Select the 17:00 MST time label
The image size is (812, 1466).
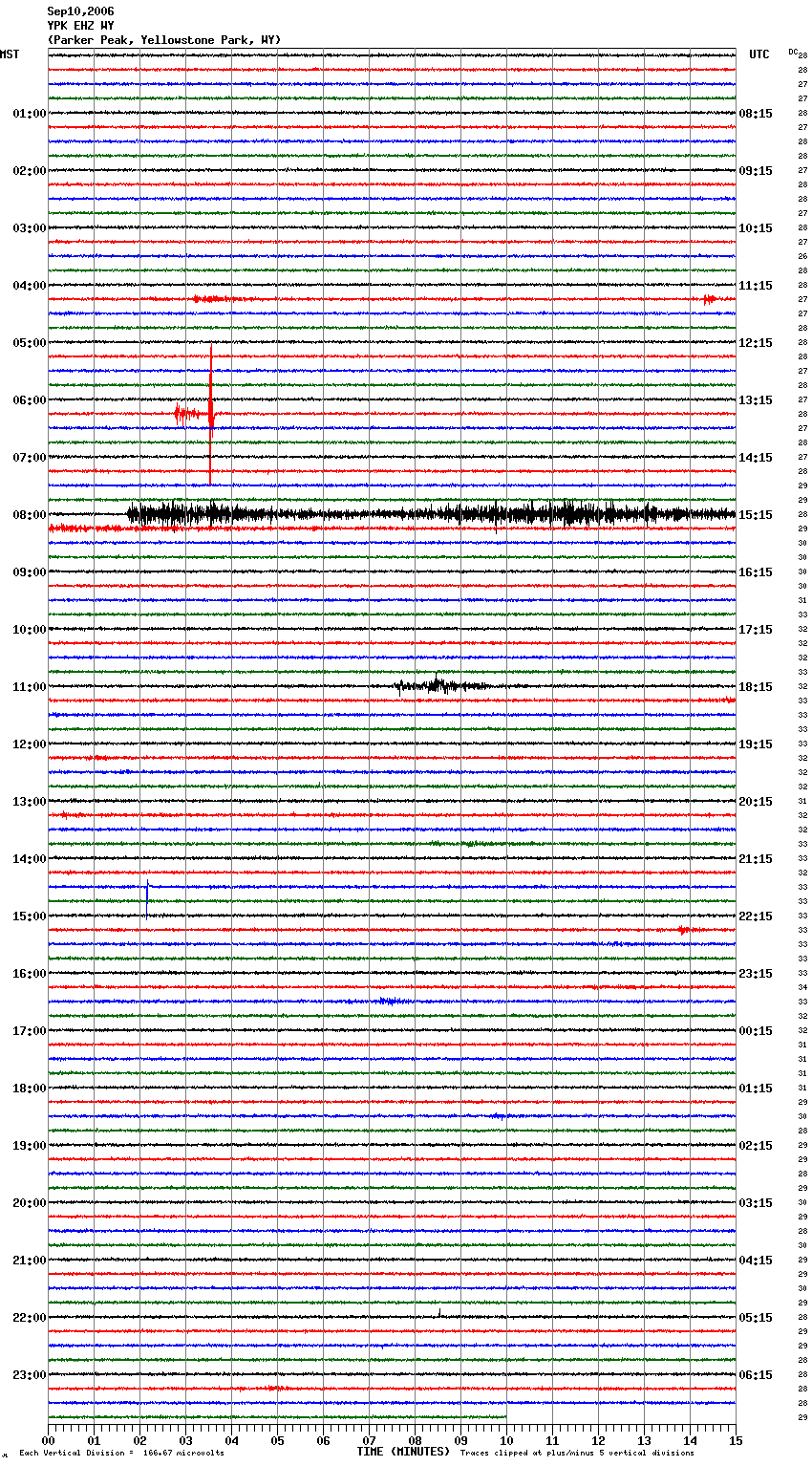(x=29, y=1031)
